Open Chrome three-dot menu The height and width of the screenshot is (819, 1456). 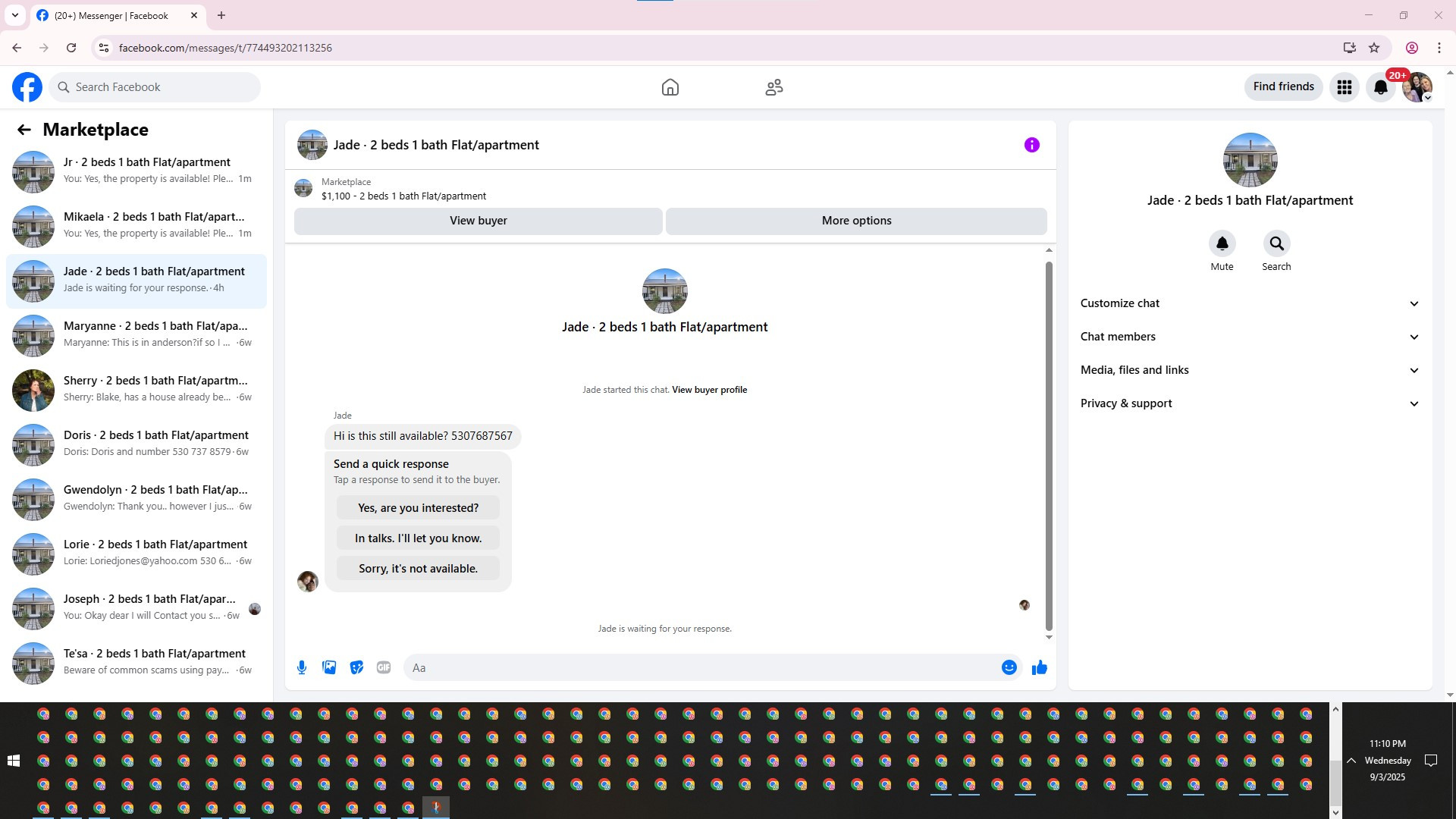[x=1439, y=48]
